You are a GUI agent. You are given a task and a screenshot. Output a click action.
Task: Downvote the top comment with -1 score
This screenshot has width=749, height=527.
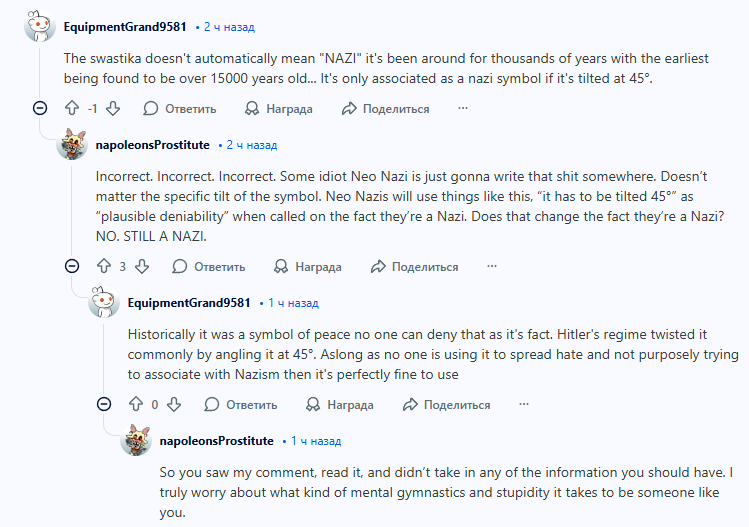(x=113, y=108)
